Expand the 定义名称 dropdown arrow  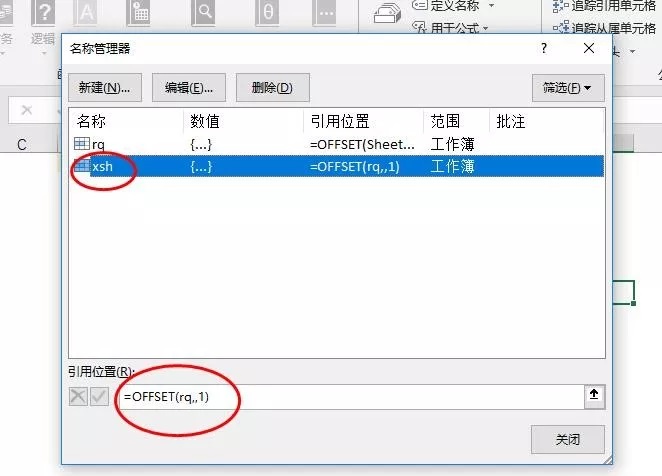(x=491, y=5)
